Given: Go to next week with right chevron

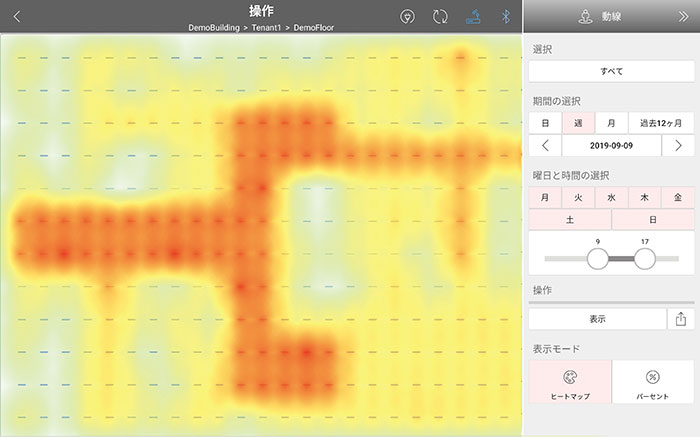Looking at the screenshot, I should (678, 146).
